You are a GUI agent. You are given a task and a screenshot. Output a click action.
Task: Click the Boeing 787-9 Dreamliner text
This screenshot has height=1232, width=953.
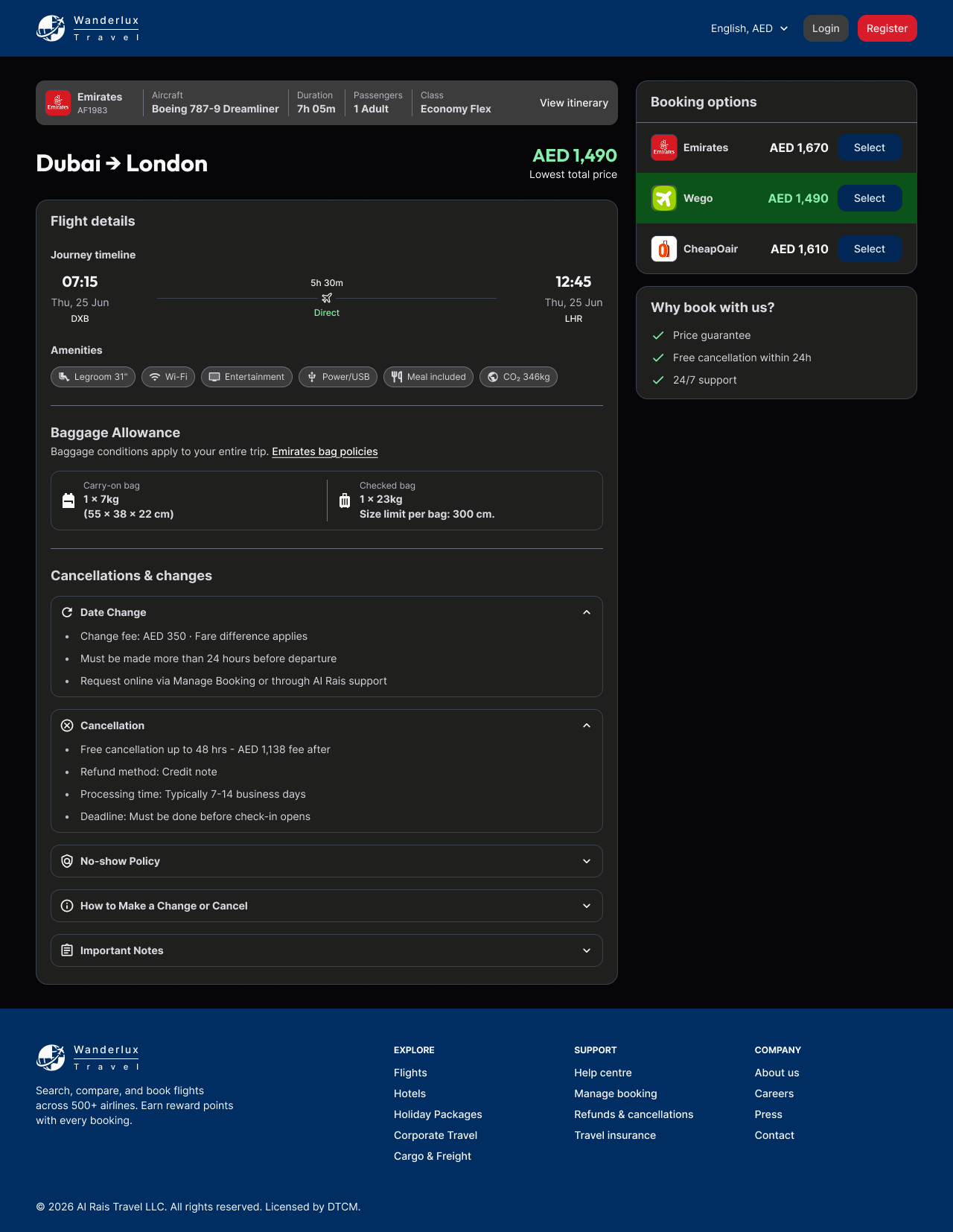(x=215, y=109)
